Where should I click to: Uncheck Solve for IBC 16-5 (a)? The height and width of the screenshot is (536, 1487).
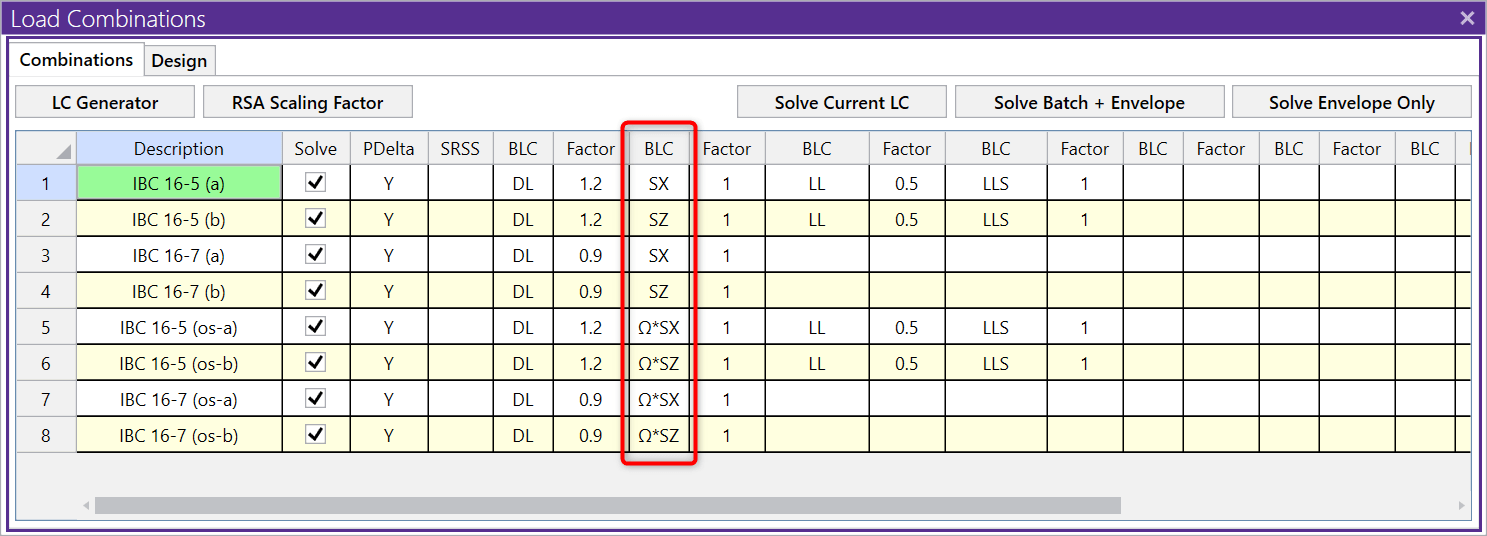[316, 183]
